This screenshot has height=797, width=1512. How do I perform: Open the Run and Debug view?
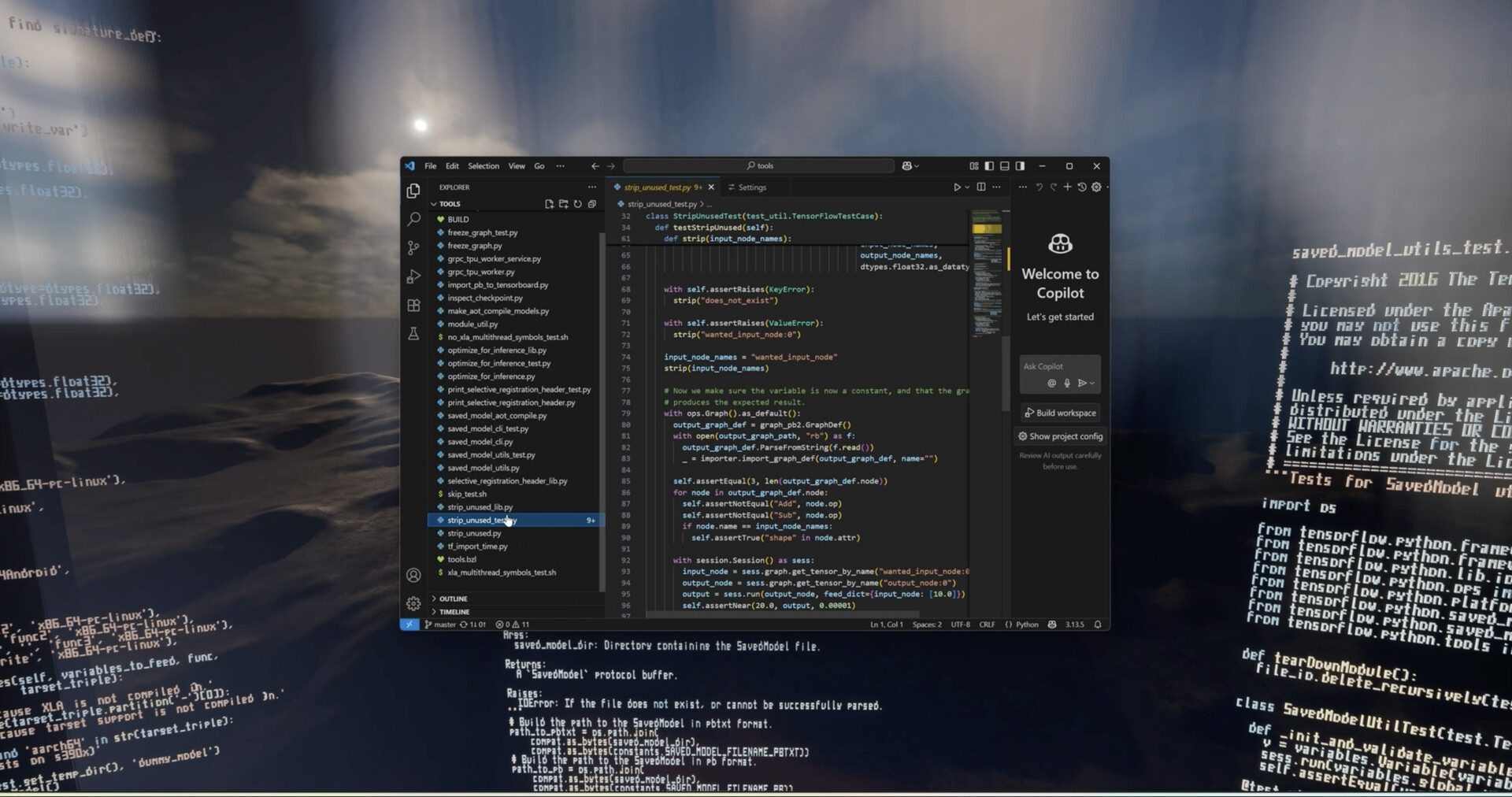tap(413, 276)
